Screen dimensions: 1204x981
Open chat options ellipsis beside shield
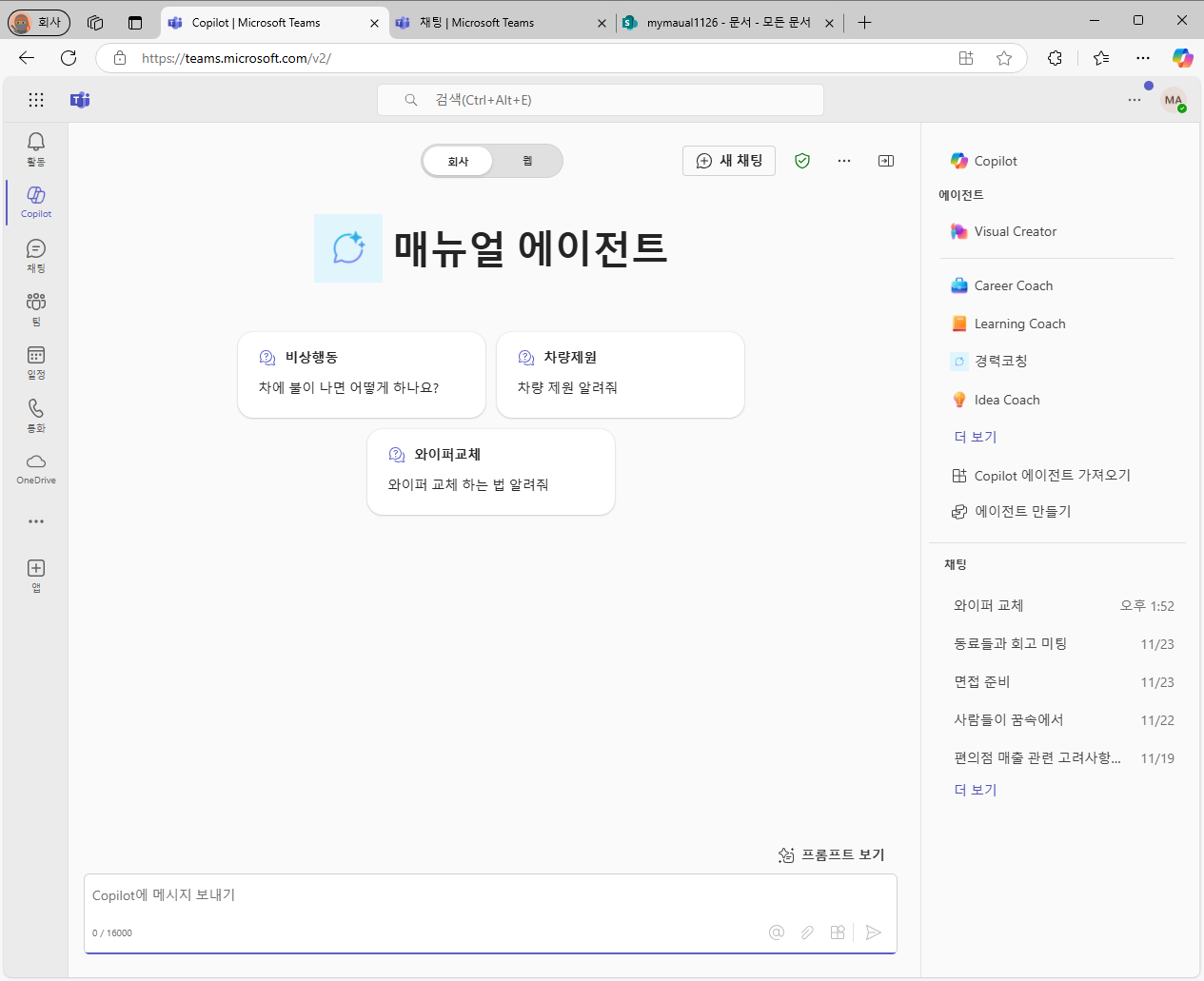[844, 161]
